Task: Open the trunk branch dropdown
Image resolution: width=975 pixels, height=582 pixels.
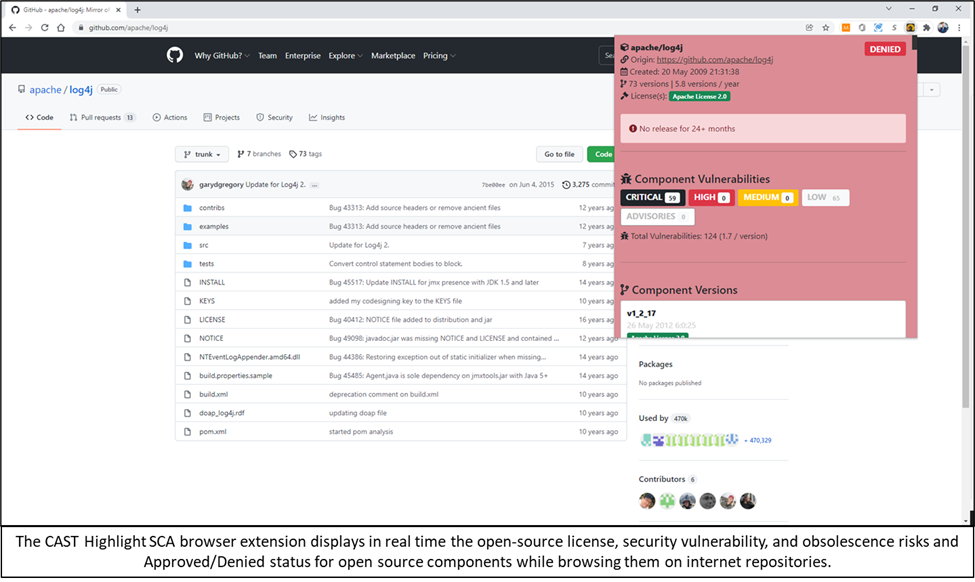Action: pyautogui.click(x=201, y=154)
